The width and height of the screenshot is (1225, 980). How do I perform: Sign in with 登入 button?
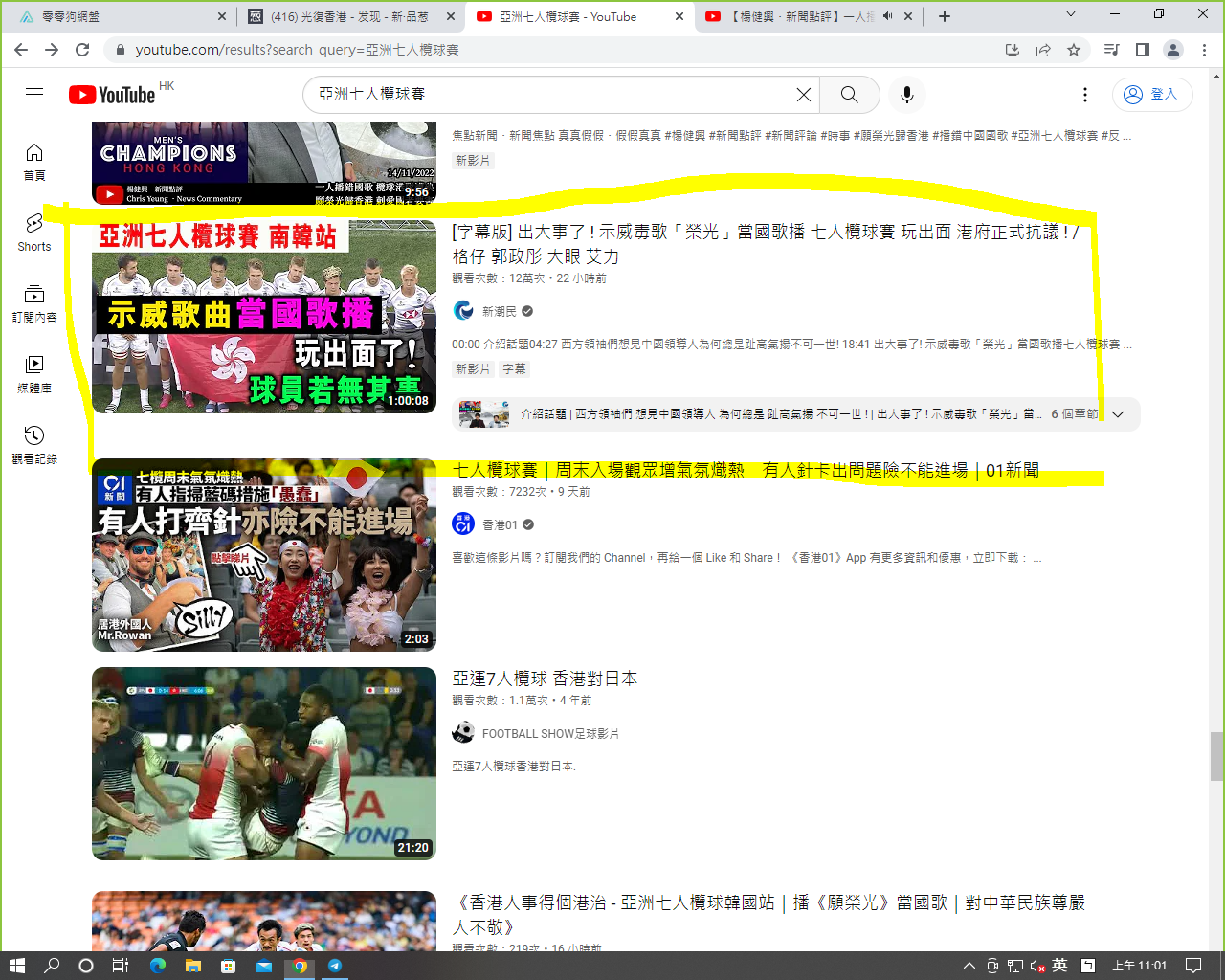click(x=1152, y=95)
